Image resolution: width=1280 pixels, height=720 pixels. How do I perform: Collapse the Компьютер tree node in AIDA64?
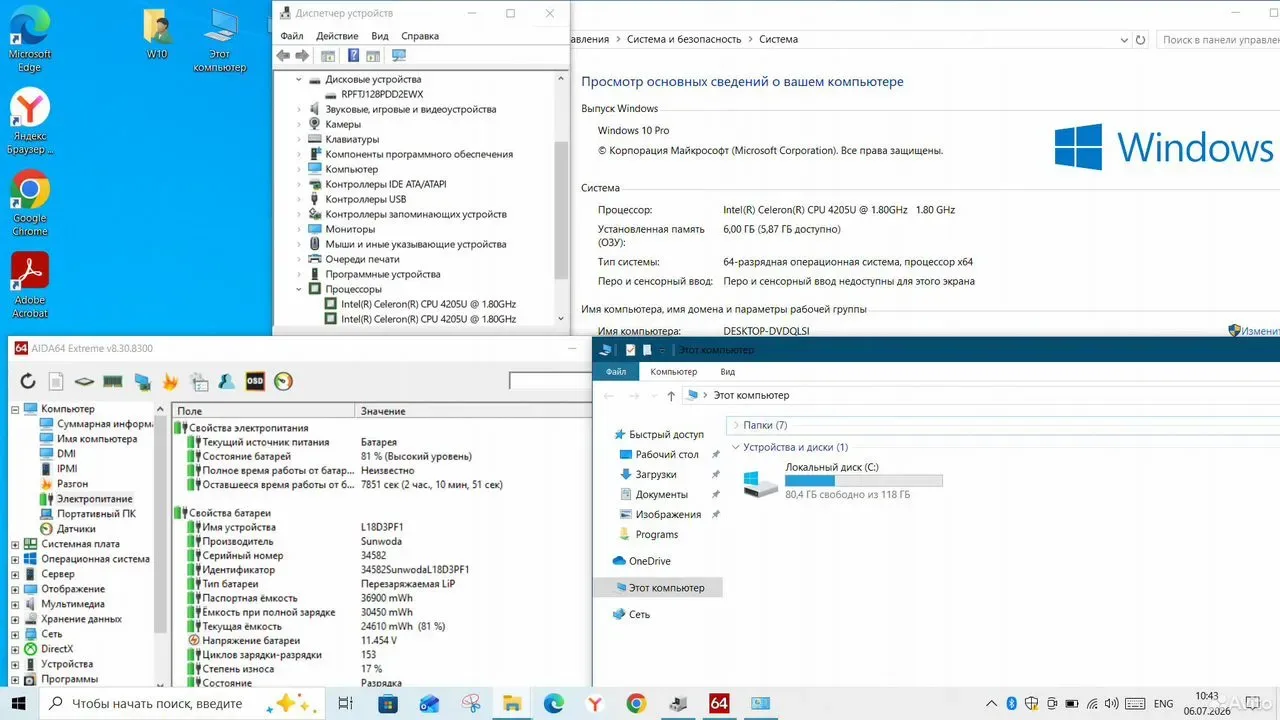click(15, 409)
